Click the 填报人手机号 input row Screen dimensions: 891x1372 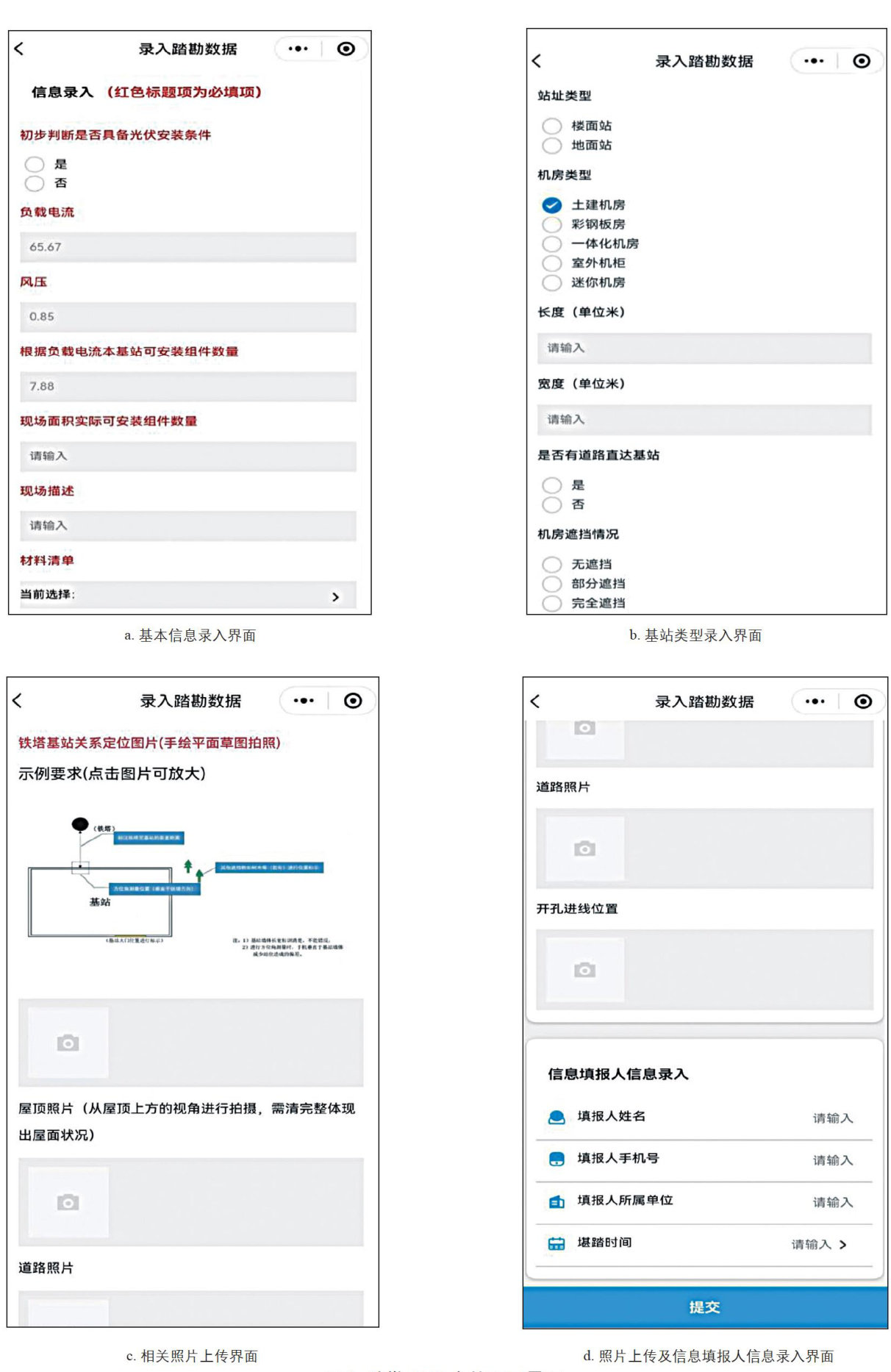[704, 1160]
